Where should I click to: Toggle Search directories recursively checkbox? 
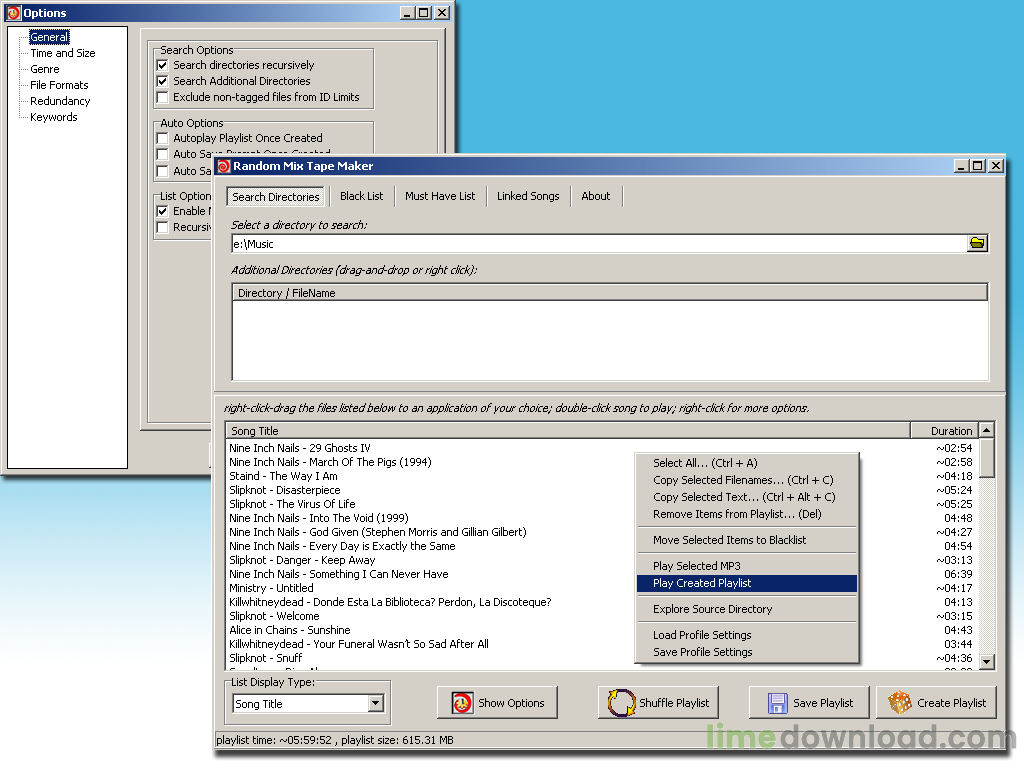click(x=163, y=65)
